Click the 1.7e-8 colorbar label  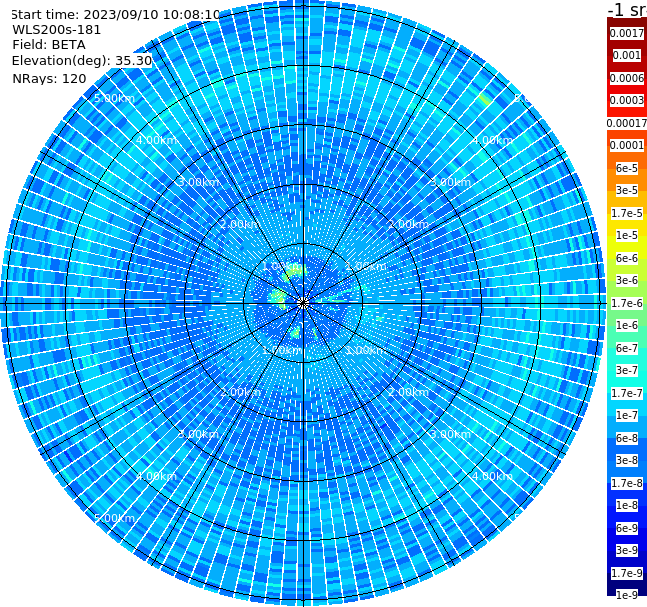[x=627, y=483]
